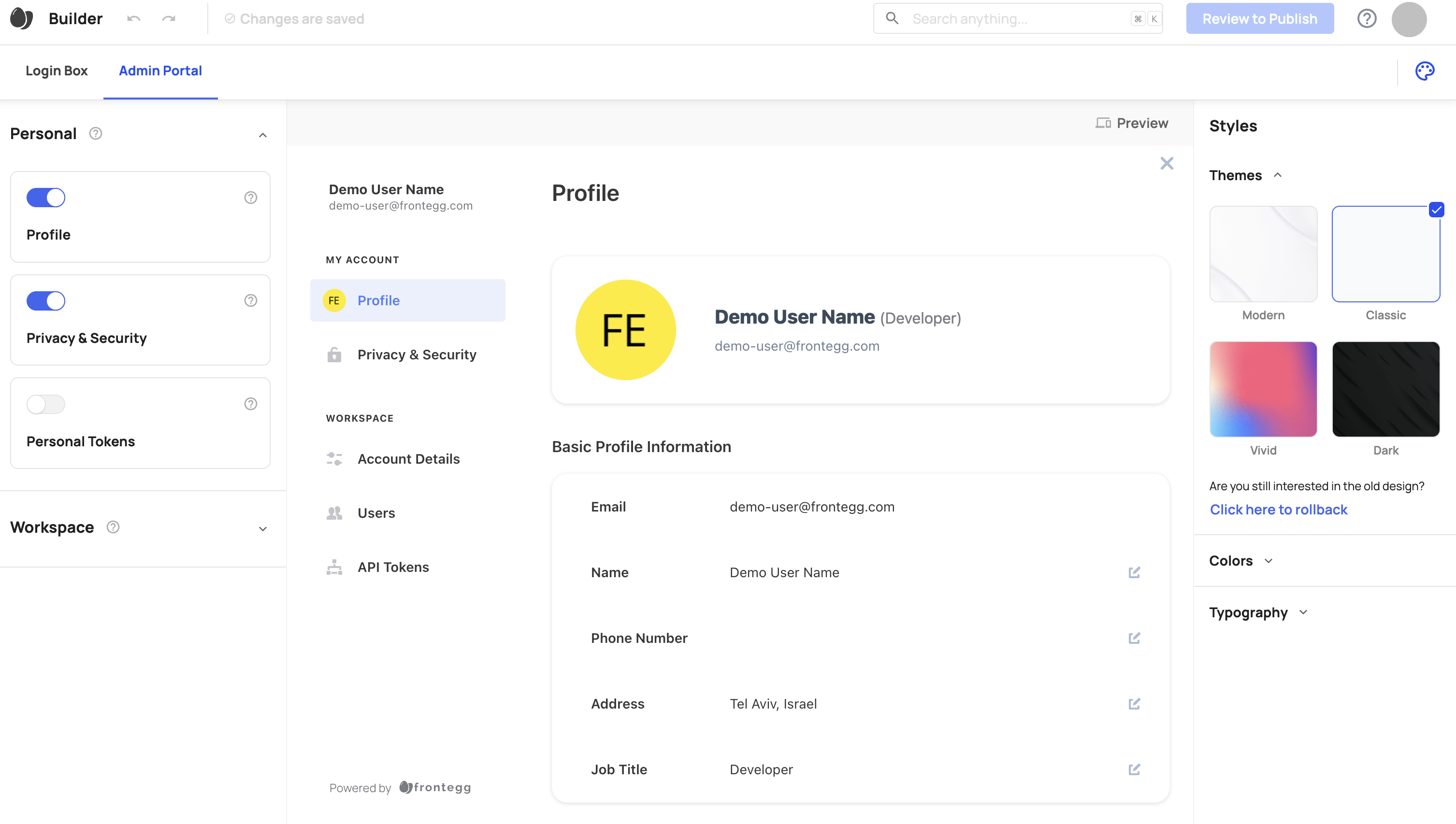Click the search magnifier icon
Image resolution: width=1456 pixels, height=824 pixels.
click(892, 18)
